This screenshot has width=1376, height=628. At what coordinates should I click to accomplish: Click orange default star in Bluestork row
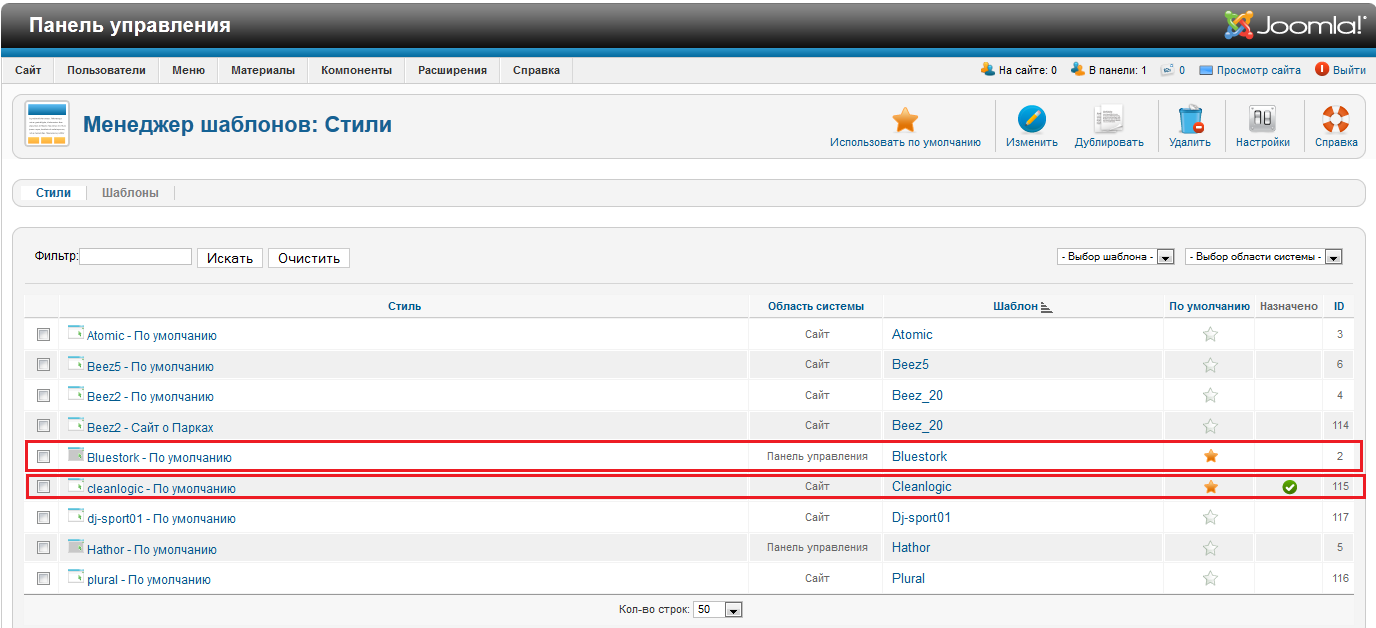coord(1210,456)
